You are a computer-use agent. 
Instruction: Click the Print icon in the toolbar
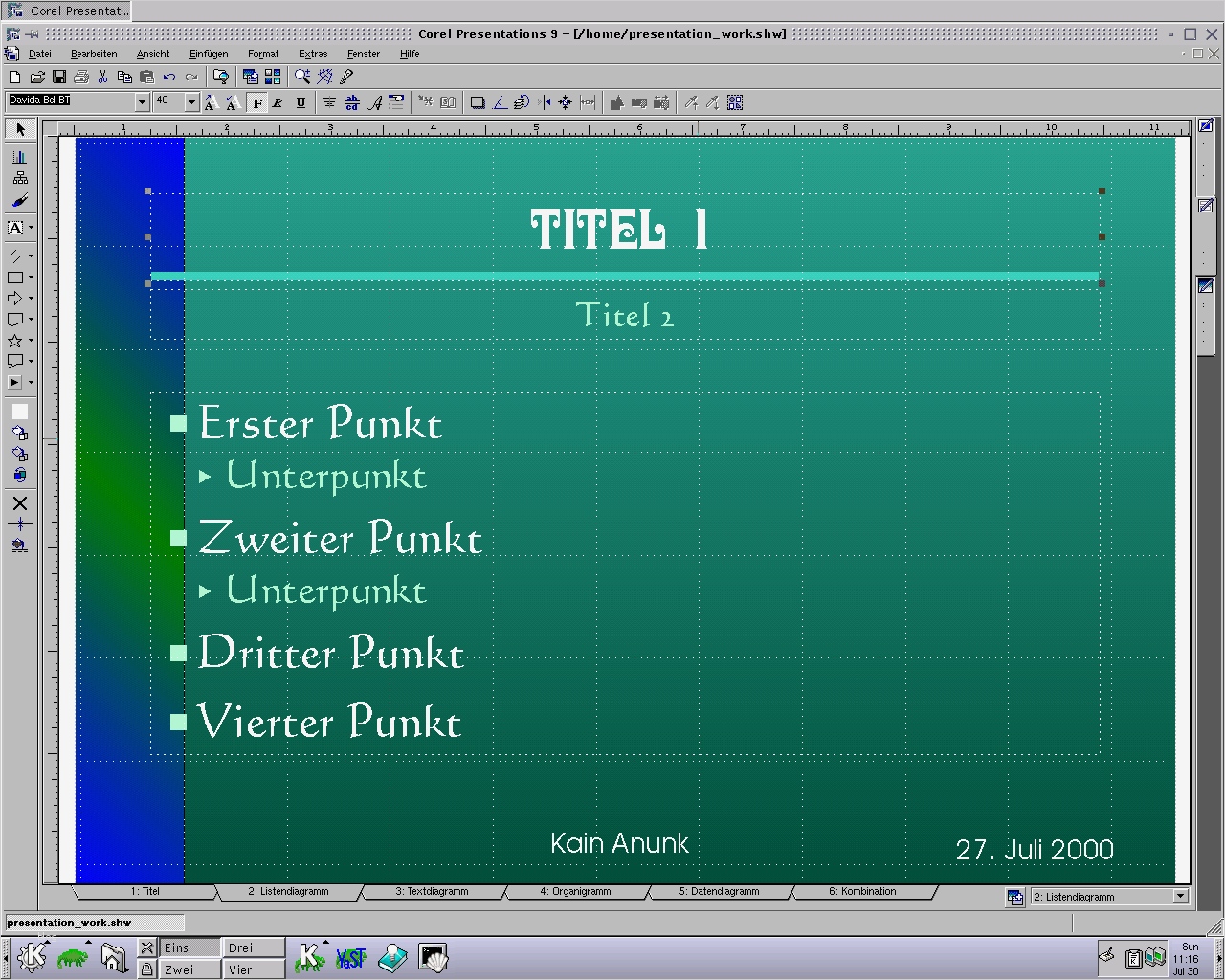81,77
